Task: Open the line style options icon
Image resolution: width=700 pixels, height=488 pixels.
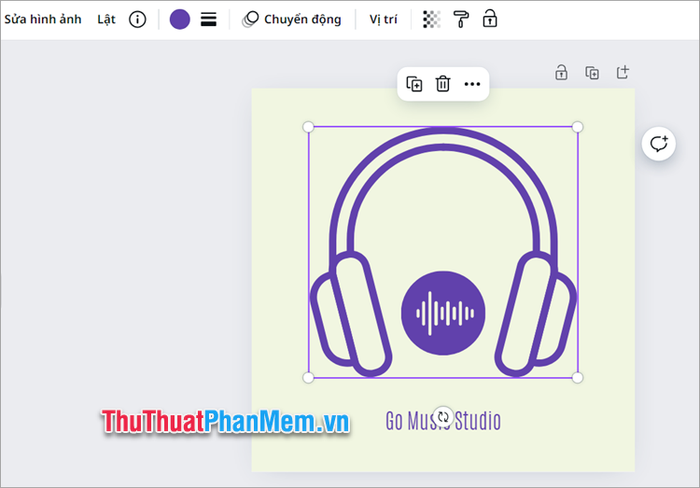Action: (x=209, y=19)
